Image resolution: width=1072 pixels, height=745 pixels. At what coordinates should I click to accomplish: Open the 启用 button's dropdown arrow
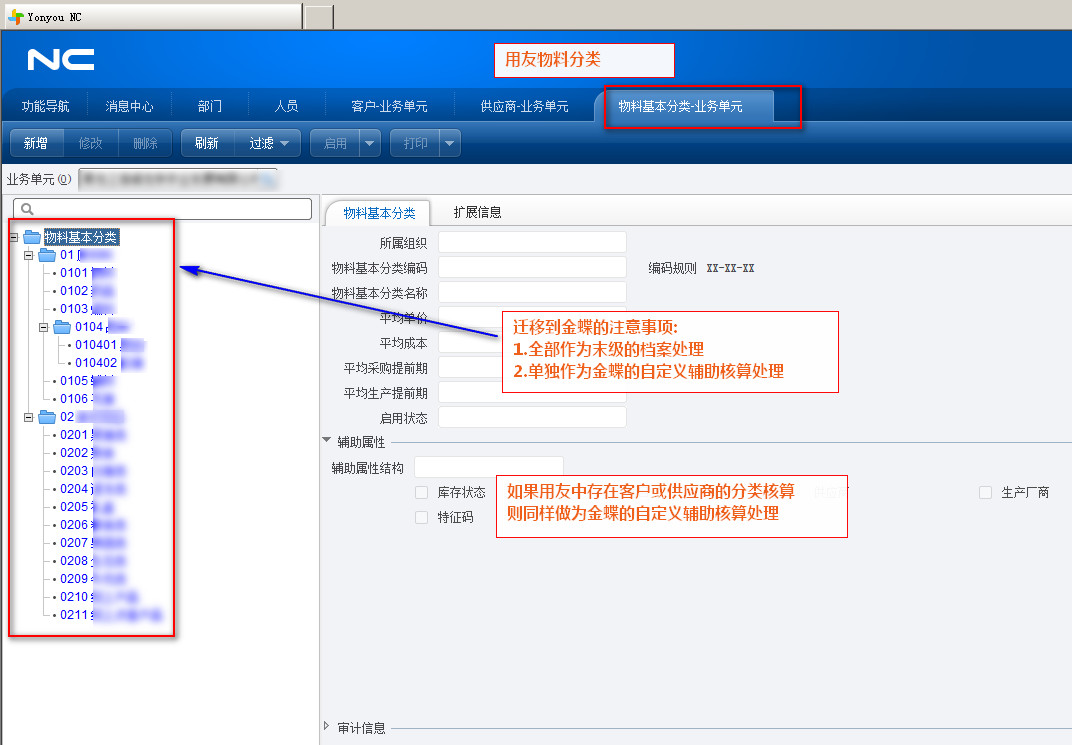[371, 143]
